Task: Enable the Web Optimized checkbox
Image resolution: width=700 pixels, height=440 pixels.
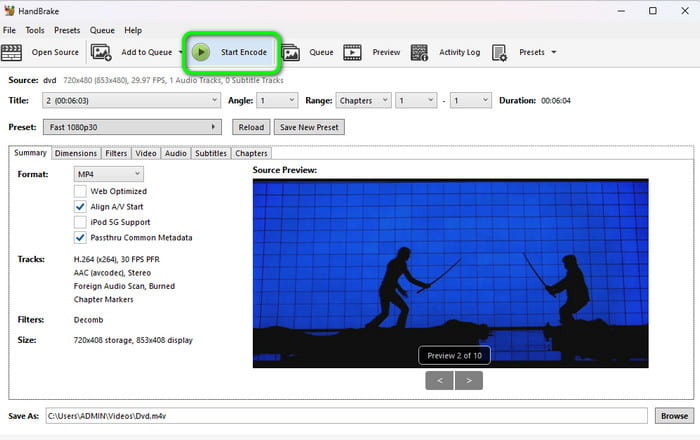Action: coord(80,191)
